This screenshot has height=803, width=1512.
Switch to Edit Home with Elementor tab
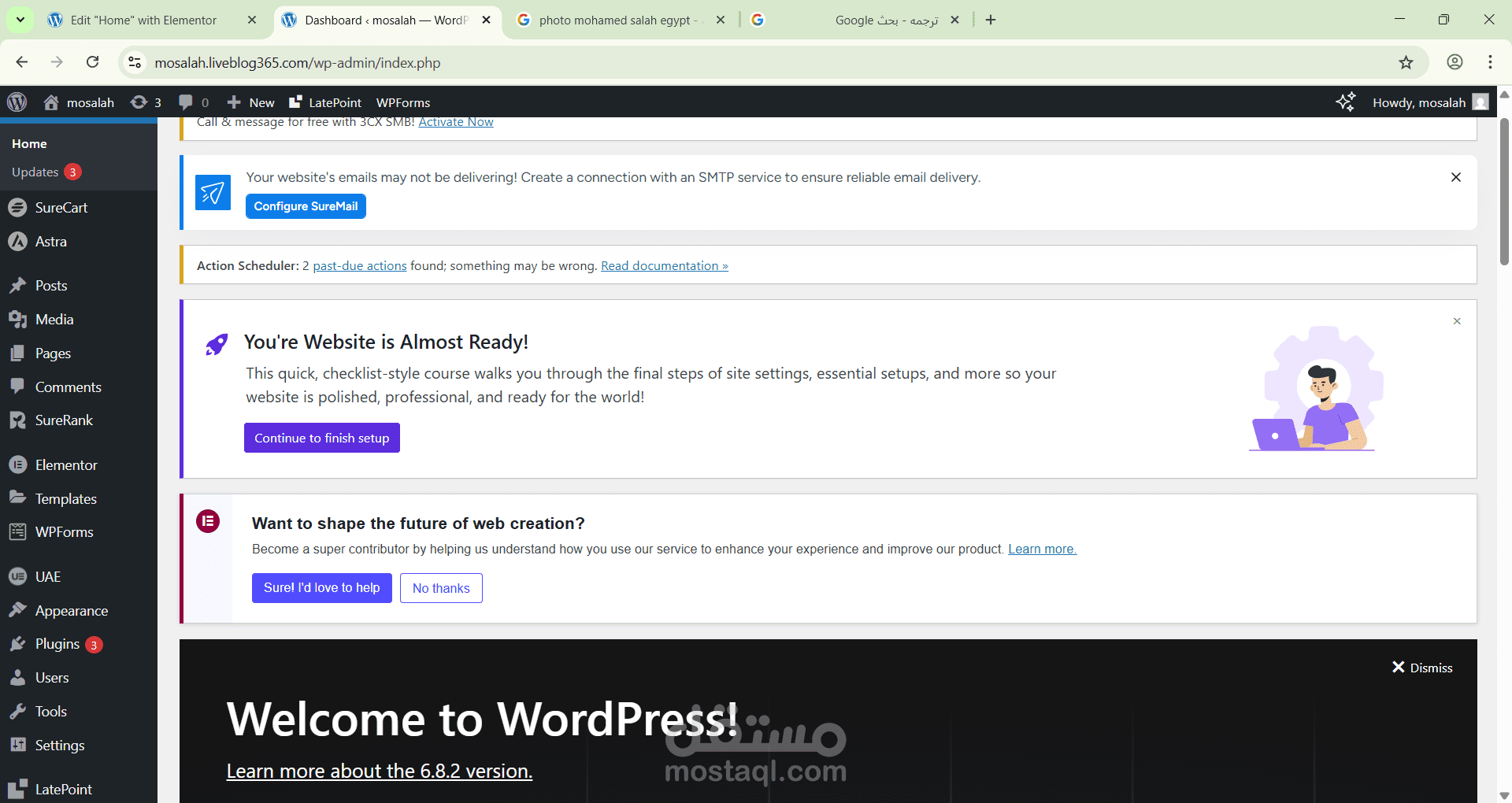coord(143,20)
